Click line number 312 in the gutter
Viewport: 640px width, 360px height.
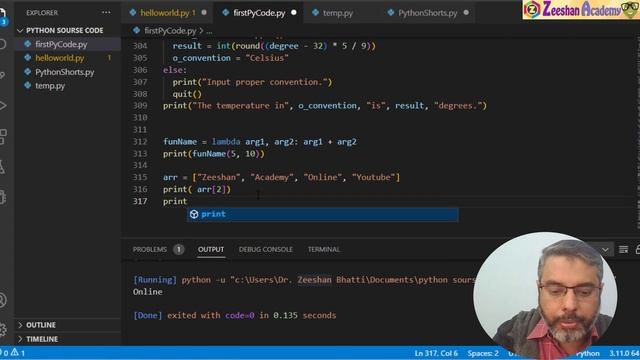point(140,142)
